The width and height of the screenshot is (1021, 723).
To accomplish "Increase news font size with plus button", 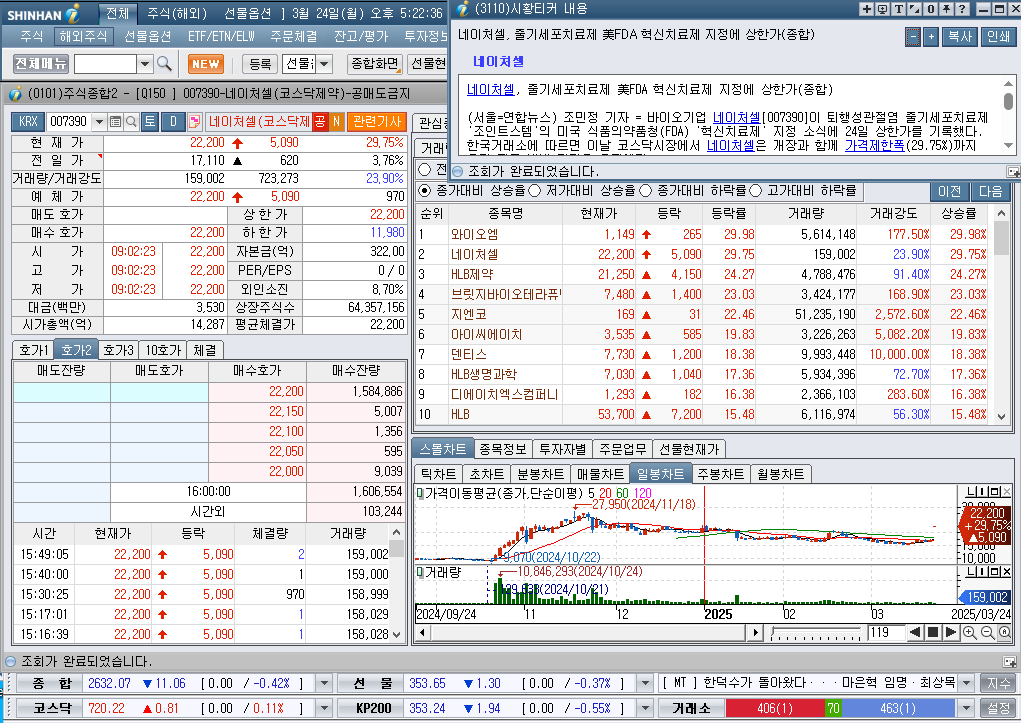I will click(x=931, y=37).
